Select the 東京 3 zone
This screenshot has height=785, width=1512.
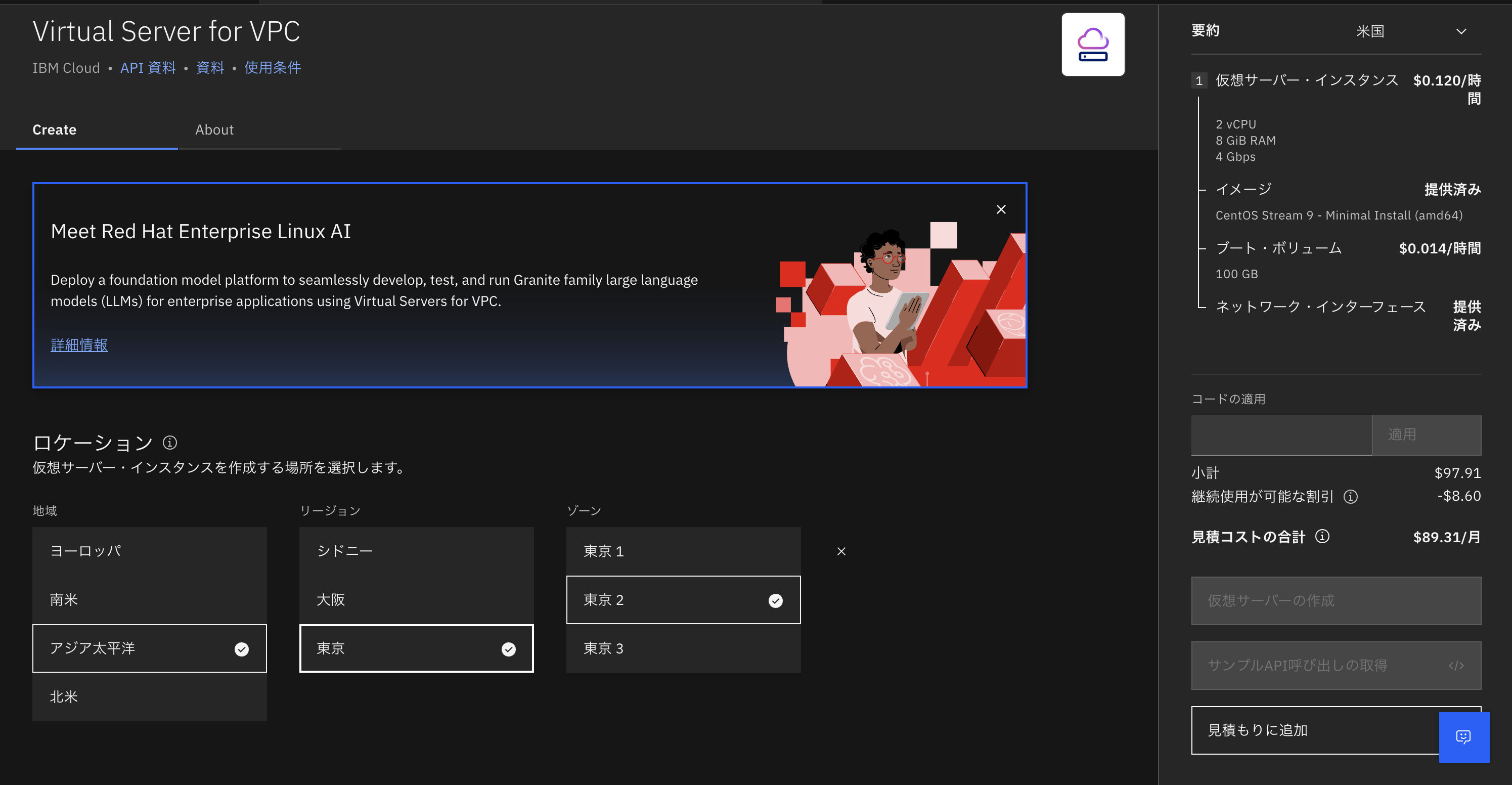(683, 648)
